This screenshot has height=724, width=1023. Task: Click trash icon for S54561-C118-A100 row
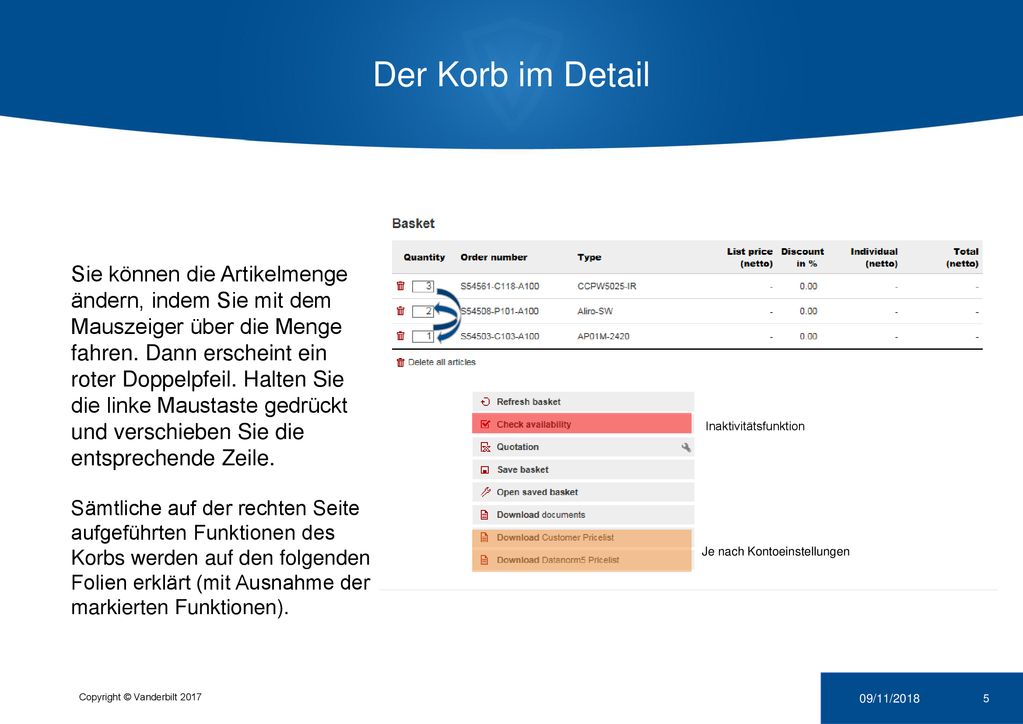(401, 286)
